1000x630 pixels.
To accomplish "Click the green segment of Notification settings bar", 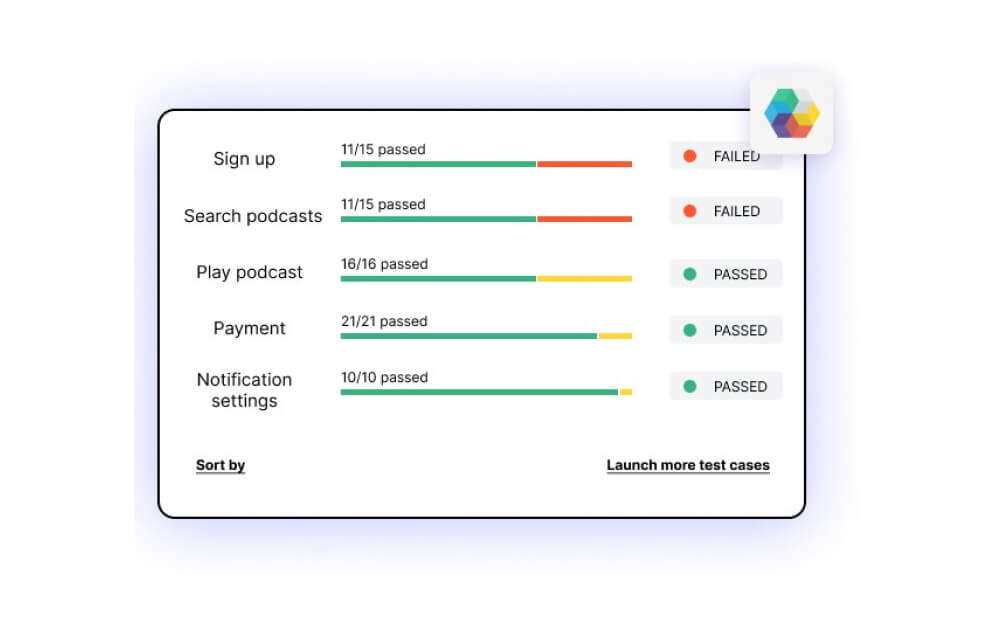I will click(479, 392).
